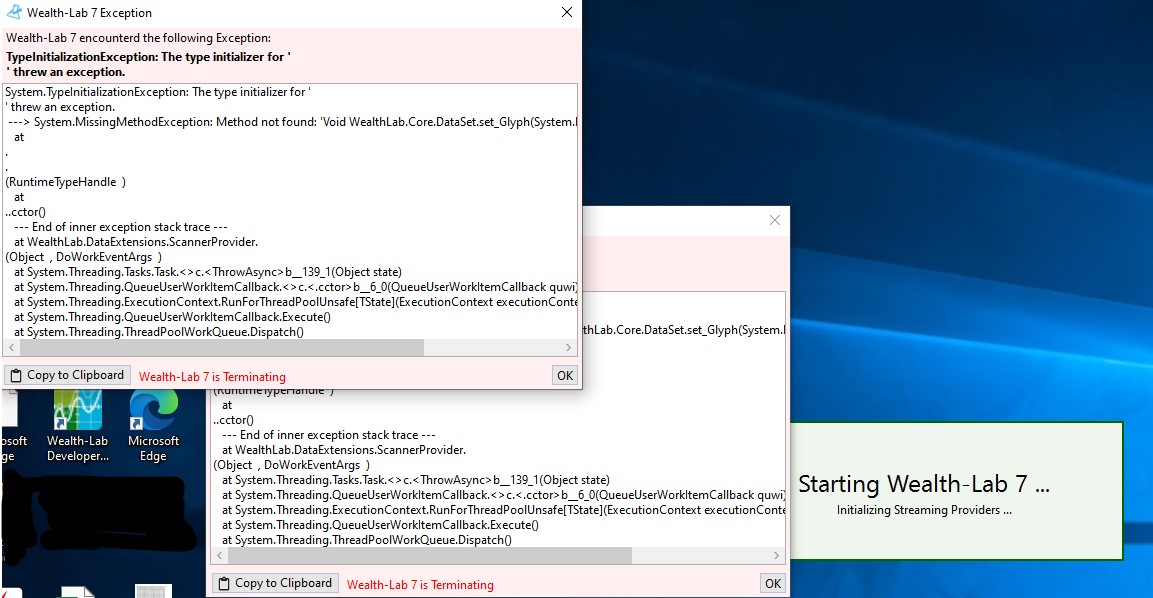The width and height of the screenshot is (1153, 598).
Task: Click 'End of inner exception stack trace' in front dialog
Action: pyautogui.click(x=121, y=227)
